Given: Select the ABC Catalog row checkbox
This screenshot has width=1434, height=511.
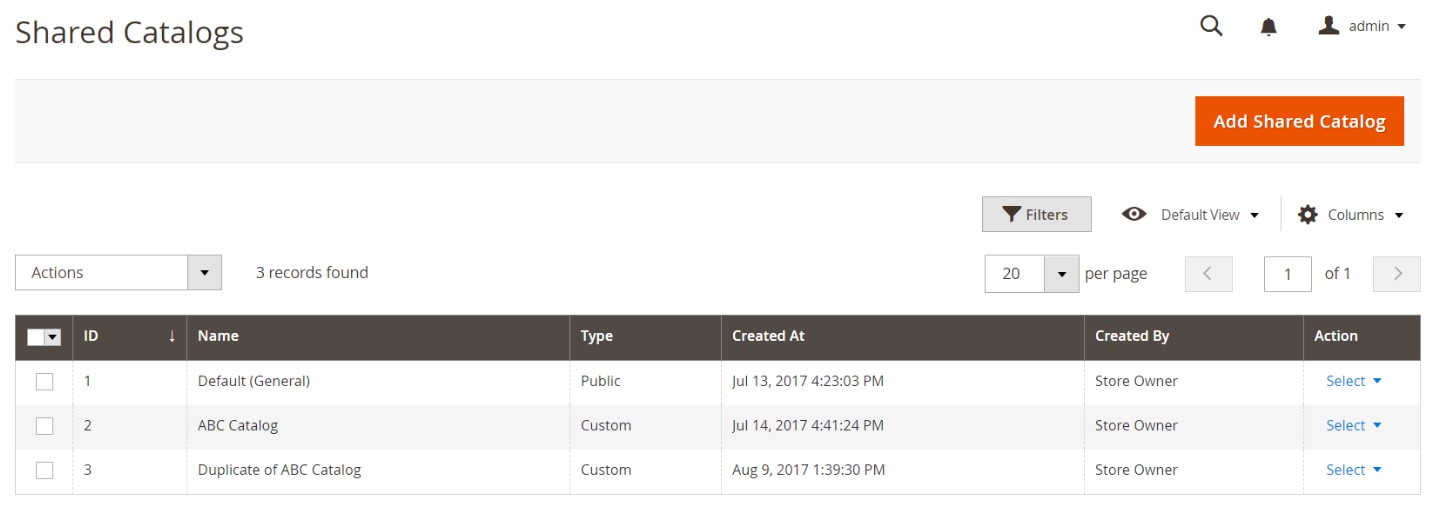Looking at the screenshot, I should tap(44, 426).
